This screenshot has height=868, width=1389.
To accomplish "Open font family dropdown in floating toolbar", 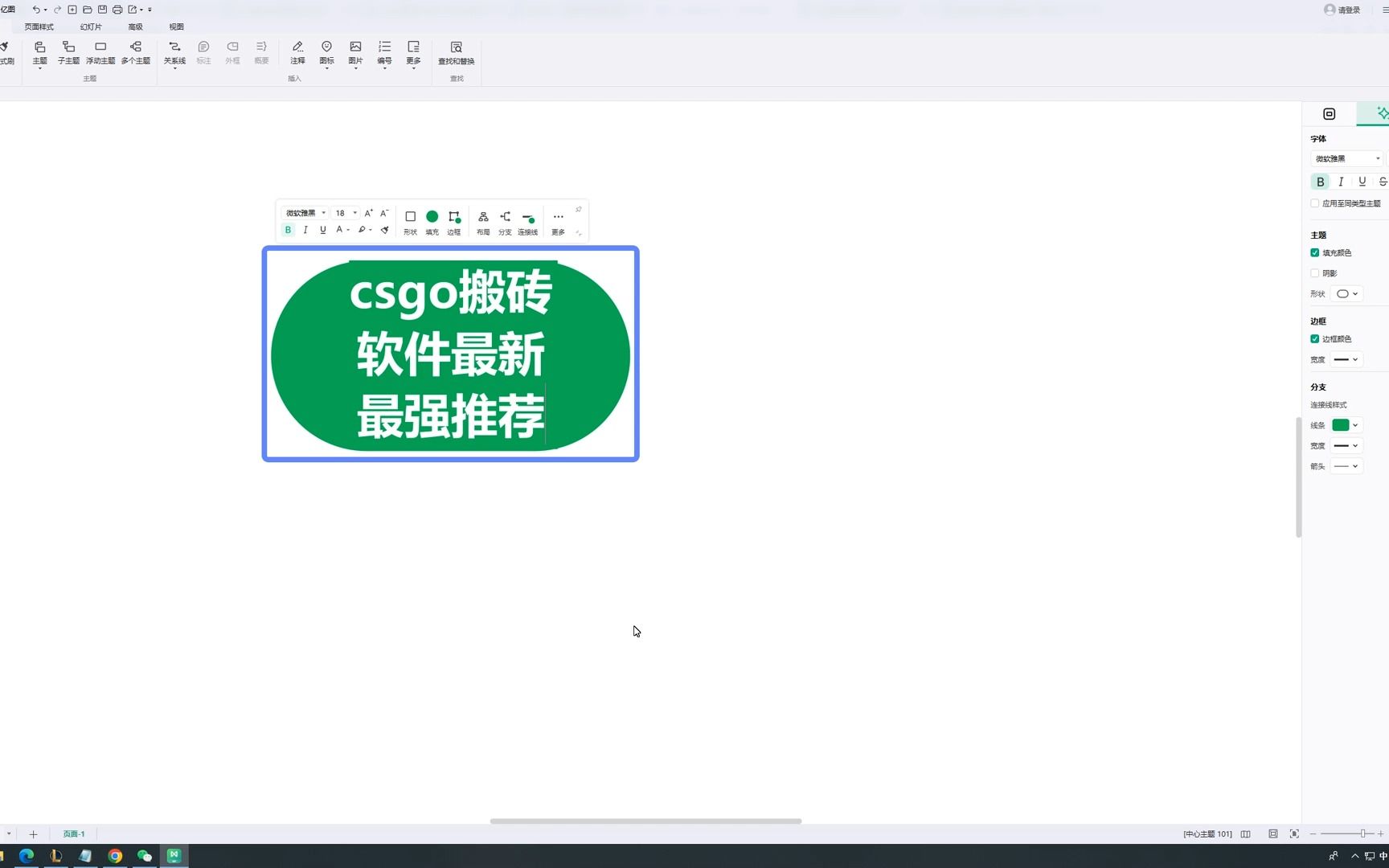I will pos(305,213).
